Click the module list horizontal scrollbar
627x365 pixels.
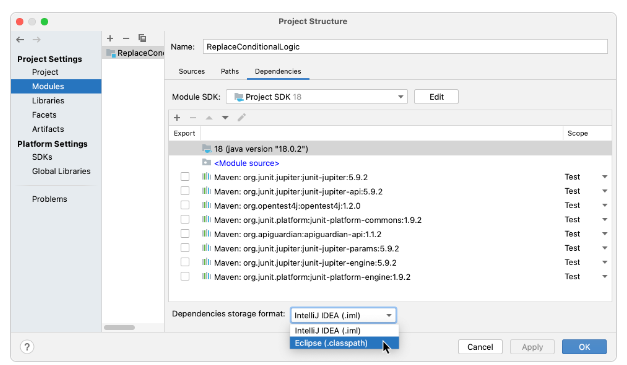pos(119,327)
